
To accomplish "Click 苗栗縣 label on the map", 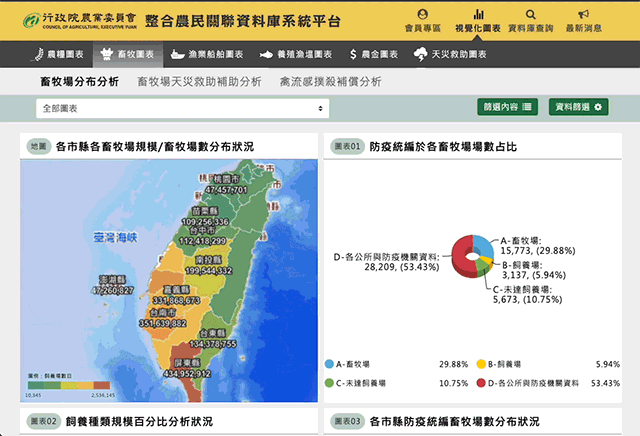I will point(205,211).
